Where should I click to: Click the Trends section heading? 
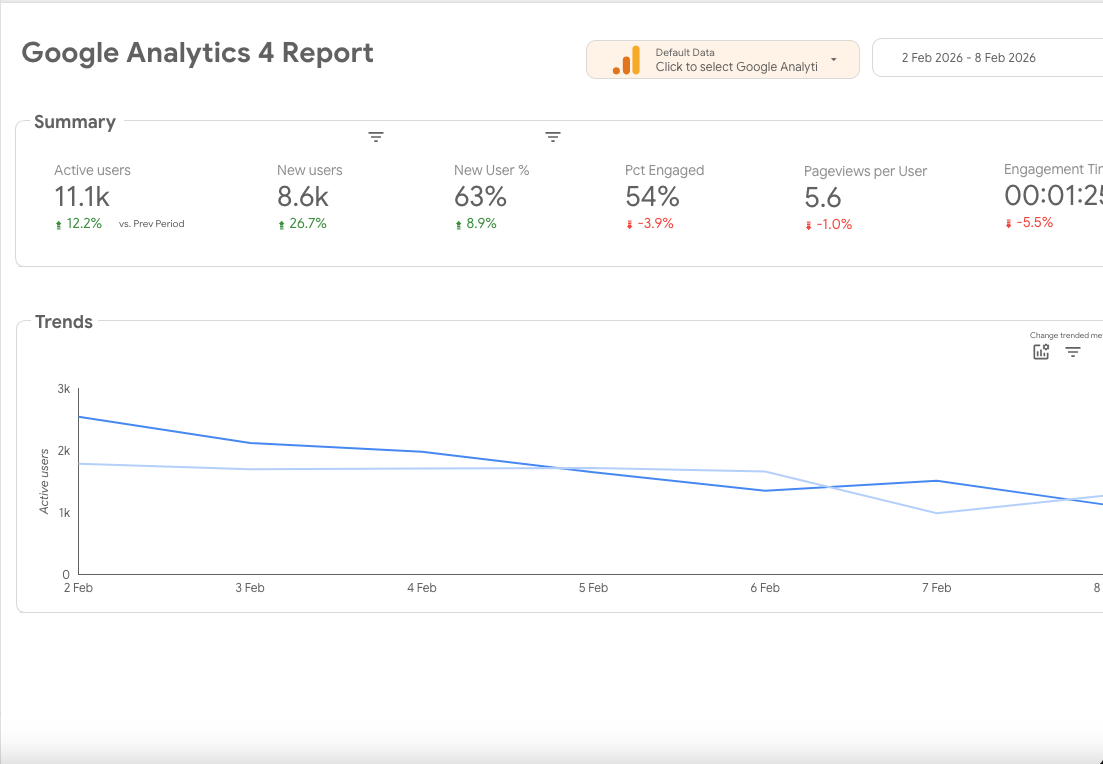point(63,322)
